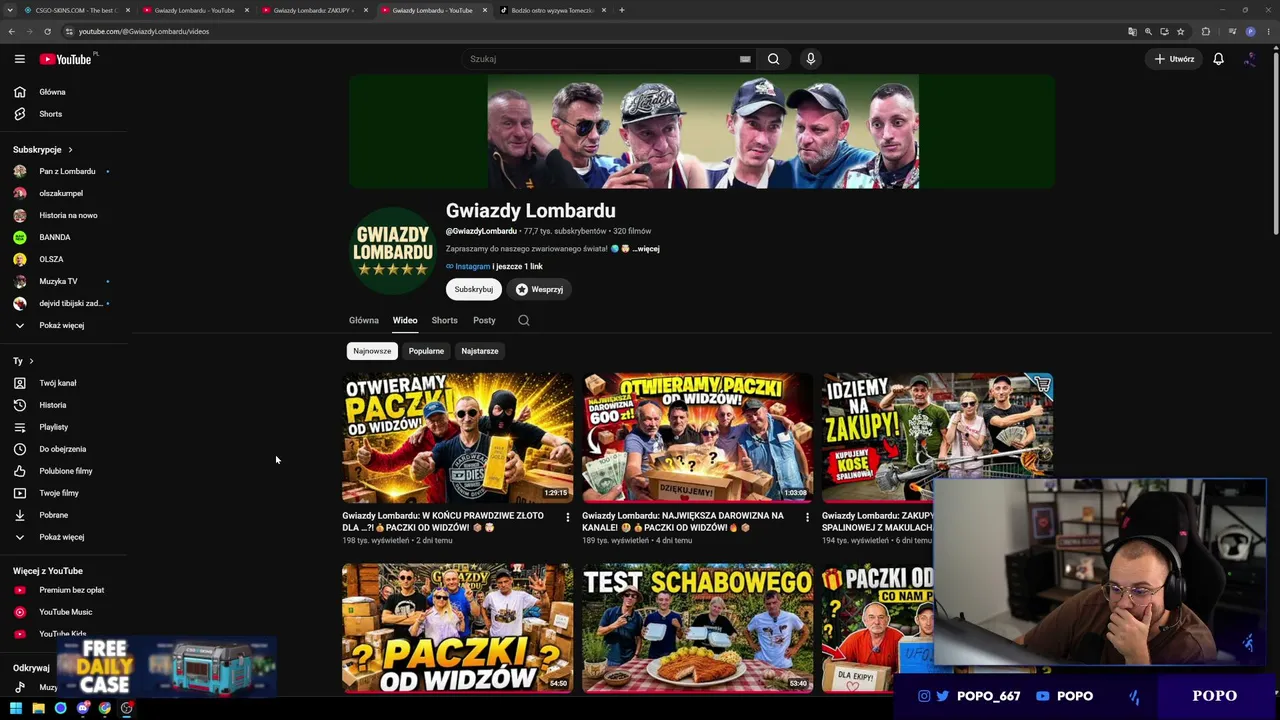Open the Chrome profile avatar
Image resolution: width=1280 pixels, height=720 pixels.
1250,31
